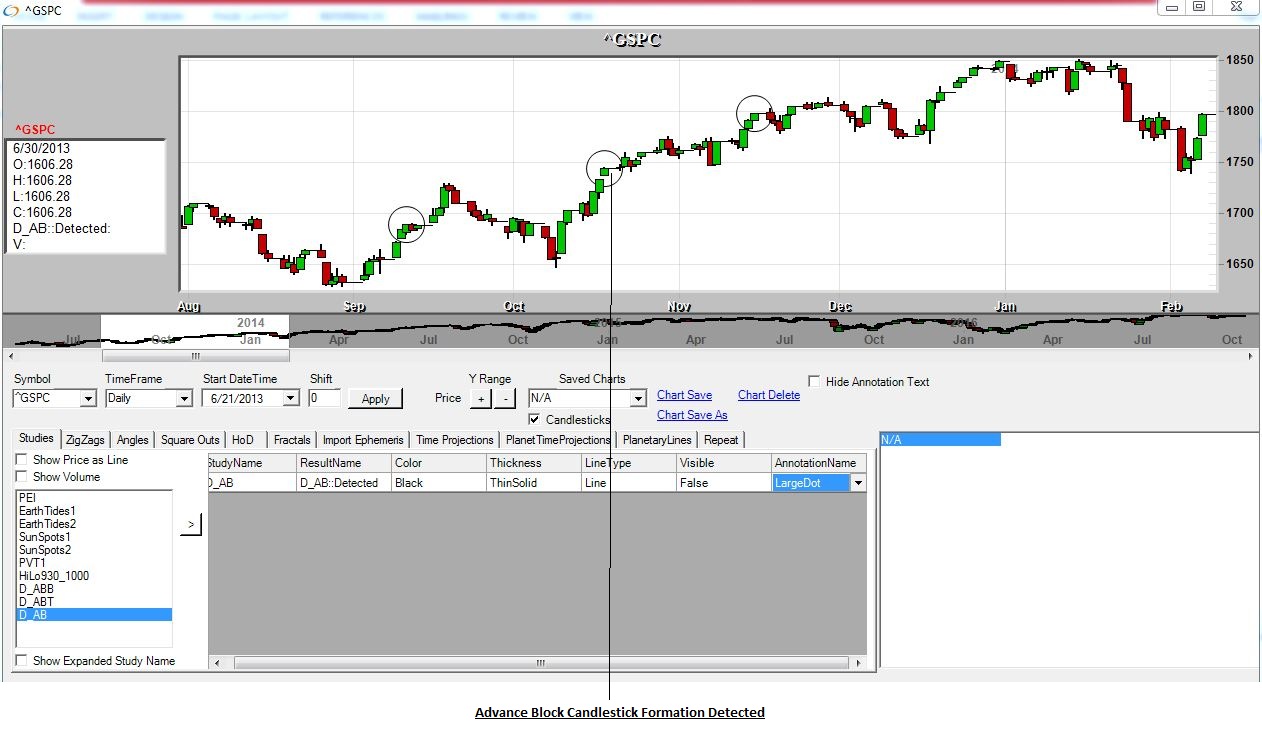Toggle the Candlesticks checkbox
This screenshot has width=1262, height=738.
pyautogui.click(x=535, y=420)
